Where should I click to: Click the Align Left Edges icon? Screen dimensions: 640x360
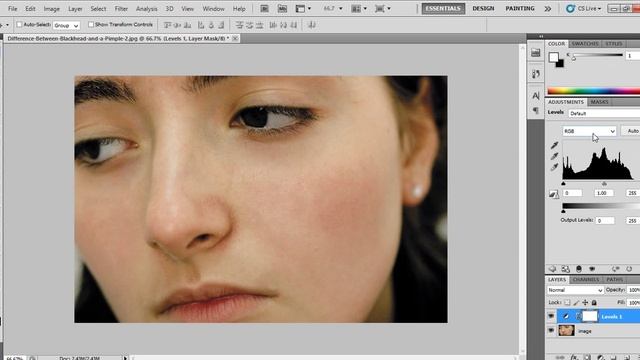(201, 25)
